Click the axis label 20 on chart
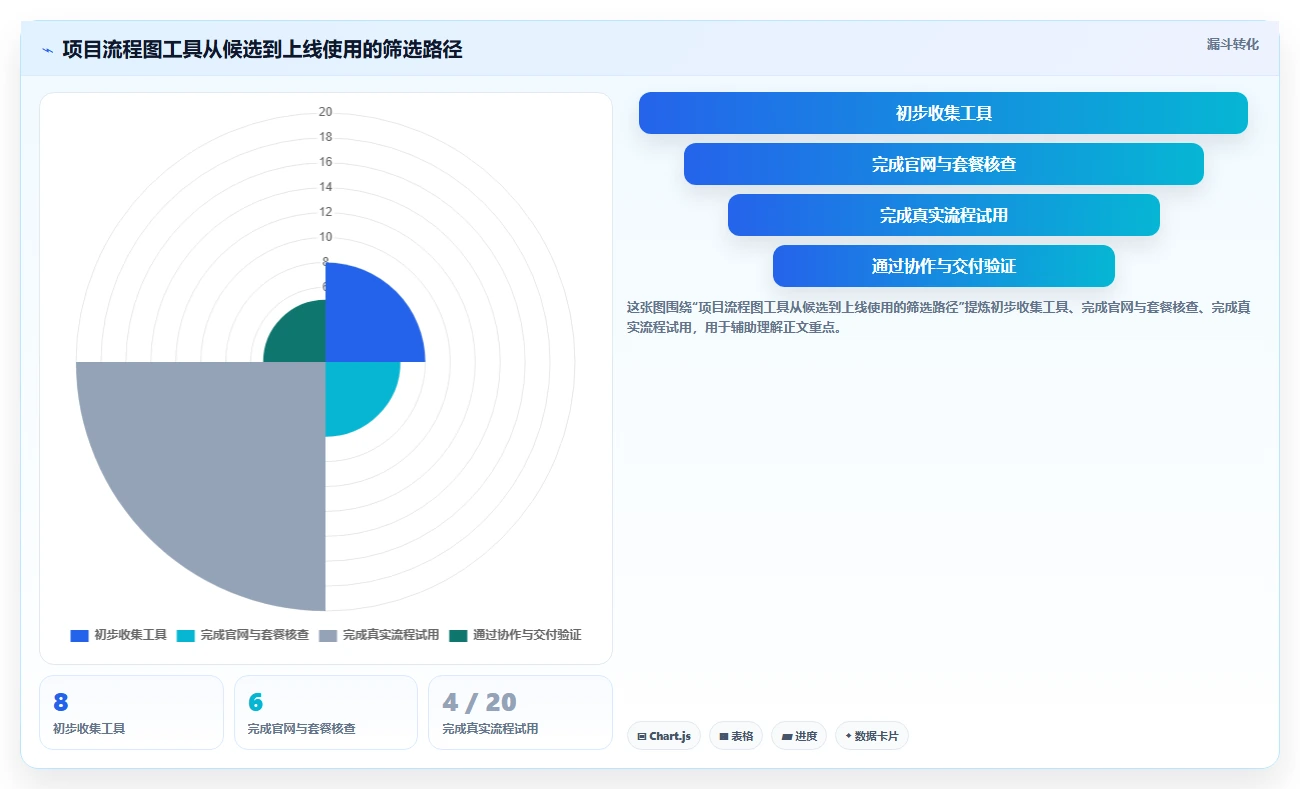Viewport: 1300px width, 789px height. [x=326, y=112]
